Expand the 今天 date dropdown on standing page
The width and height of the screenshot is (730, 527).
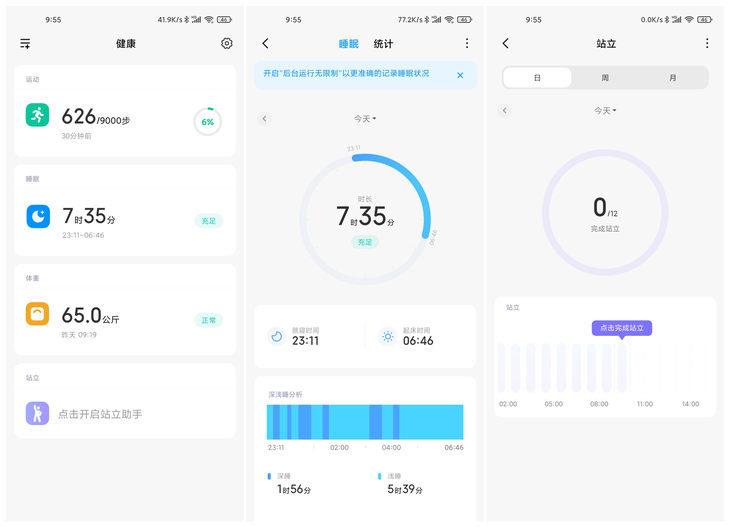[x=605, y=111]
